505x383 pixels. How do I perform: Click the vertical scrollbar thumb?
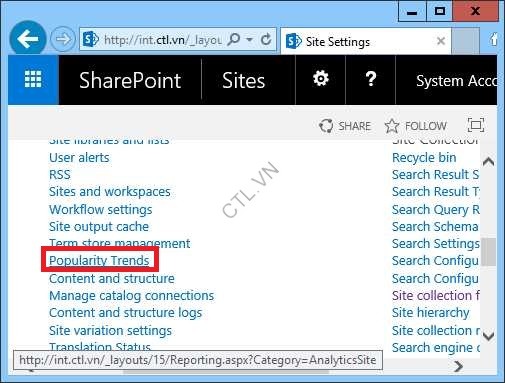click(488, 252)
